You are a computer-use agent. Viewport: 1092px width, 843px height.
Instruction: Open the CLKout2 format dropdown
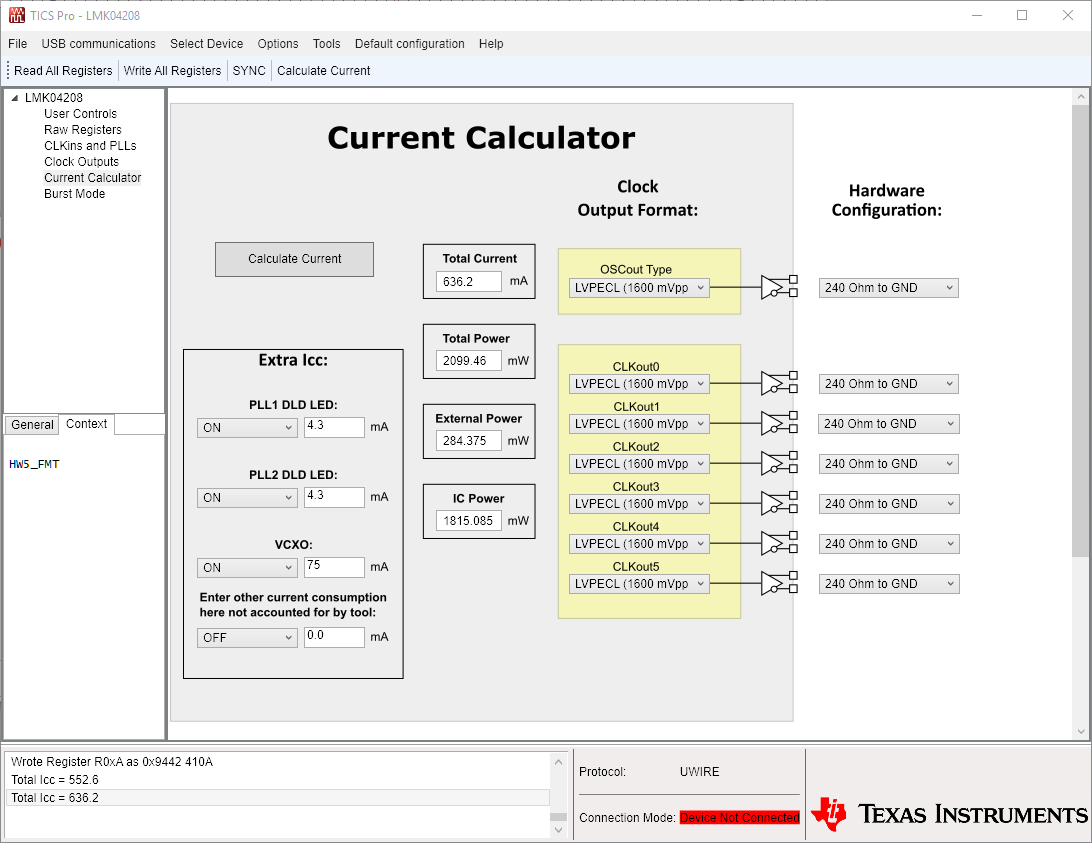click(639, 464)
